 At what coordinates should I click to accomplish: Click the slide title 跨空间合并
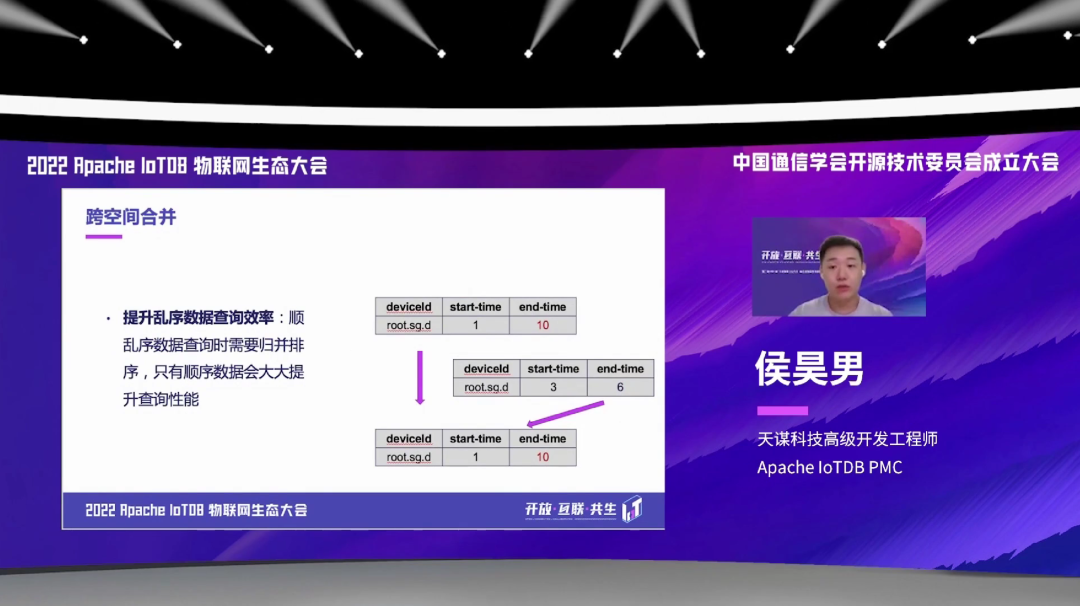click(x=131, y=217)
